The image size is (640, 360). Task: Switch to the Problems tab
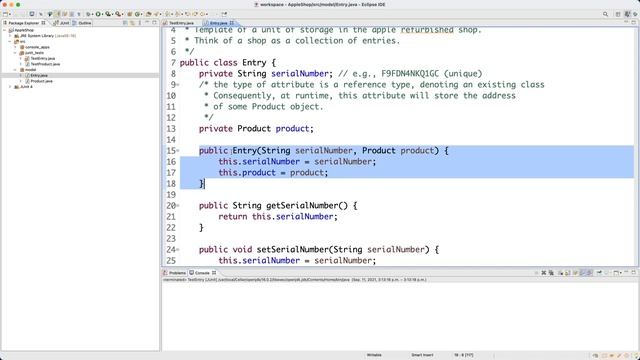pyautogui.click(x=174, y=273)
